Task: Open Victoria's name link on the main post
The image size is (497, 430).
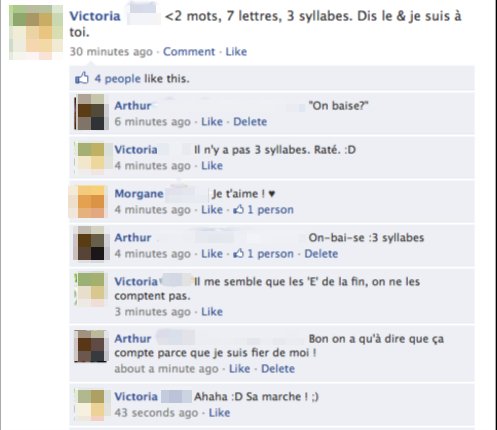Action: 95,16
